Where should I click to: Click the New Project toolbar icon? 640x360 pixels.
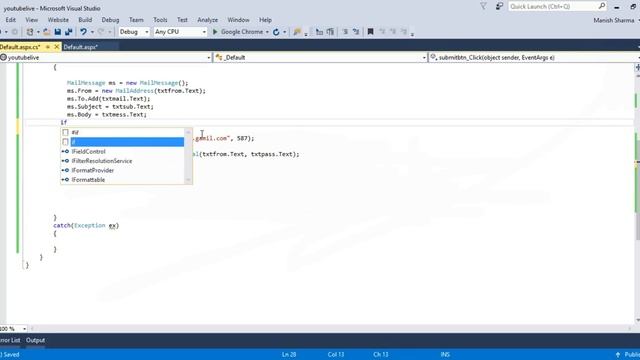[x=30, y=32]
